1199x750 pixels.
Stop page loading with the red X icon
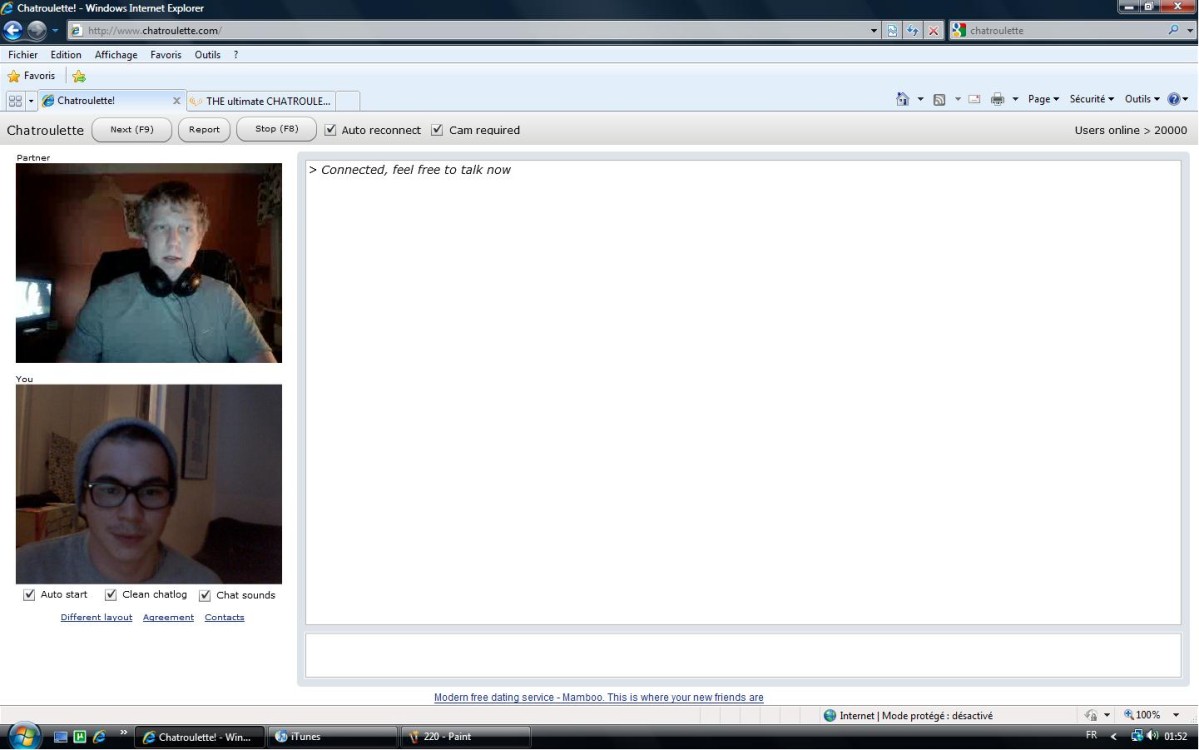coord(933,31)
